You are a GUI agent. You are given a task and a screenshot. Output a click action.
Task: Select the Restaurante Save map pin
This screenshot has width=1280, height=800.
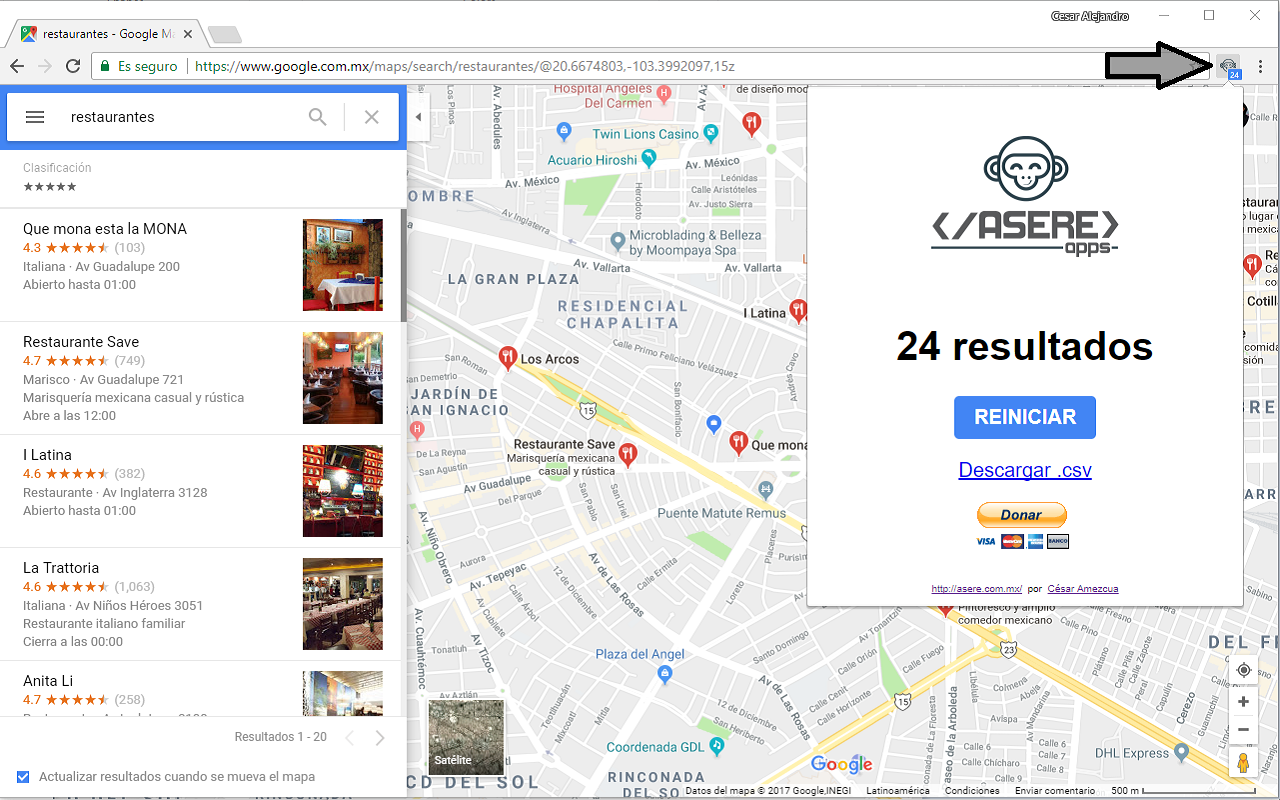[x=628, y=454]
